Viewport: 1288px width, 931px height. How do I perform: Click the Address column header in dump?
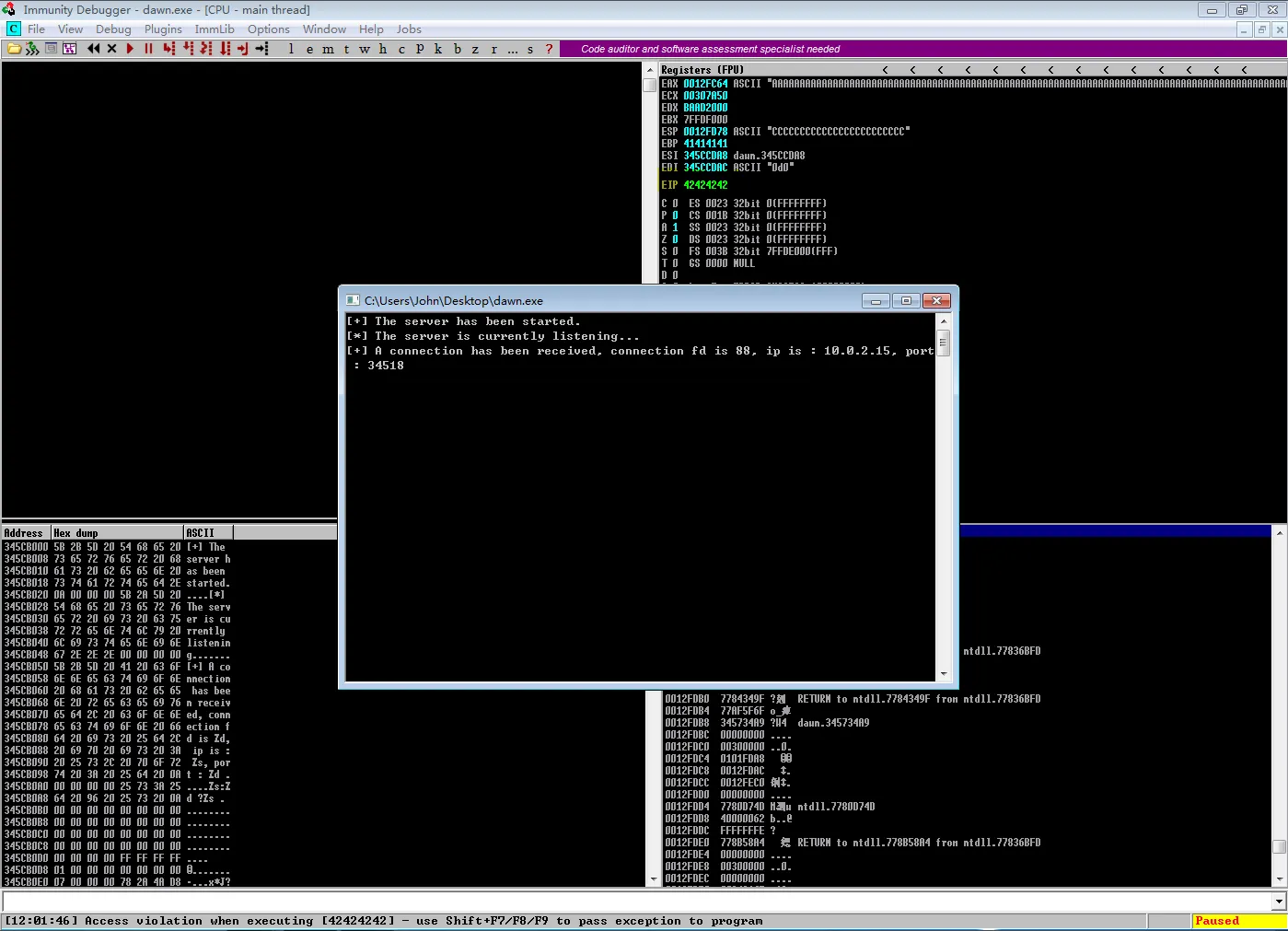25,533
